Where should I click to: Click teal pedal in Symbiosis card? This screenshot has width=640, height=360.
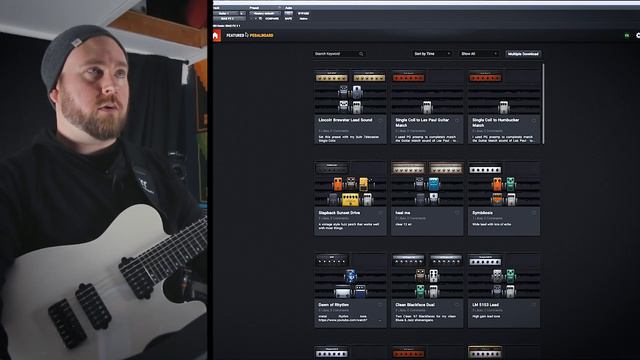(511, 184)
